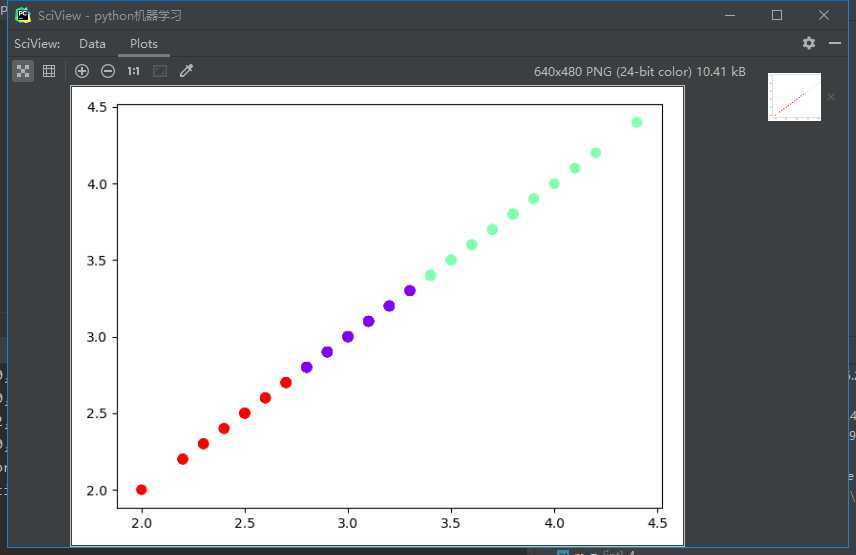This screenshot has width=856, height=555.
Task: Click the image info text 640x480 PNG
Action: pos(640,71)
